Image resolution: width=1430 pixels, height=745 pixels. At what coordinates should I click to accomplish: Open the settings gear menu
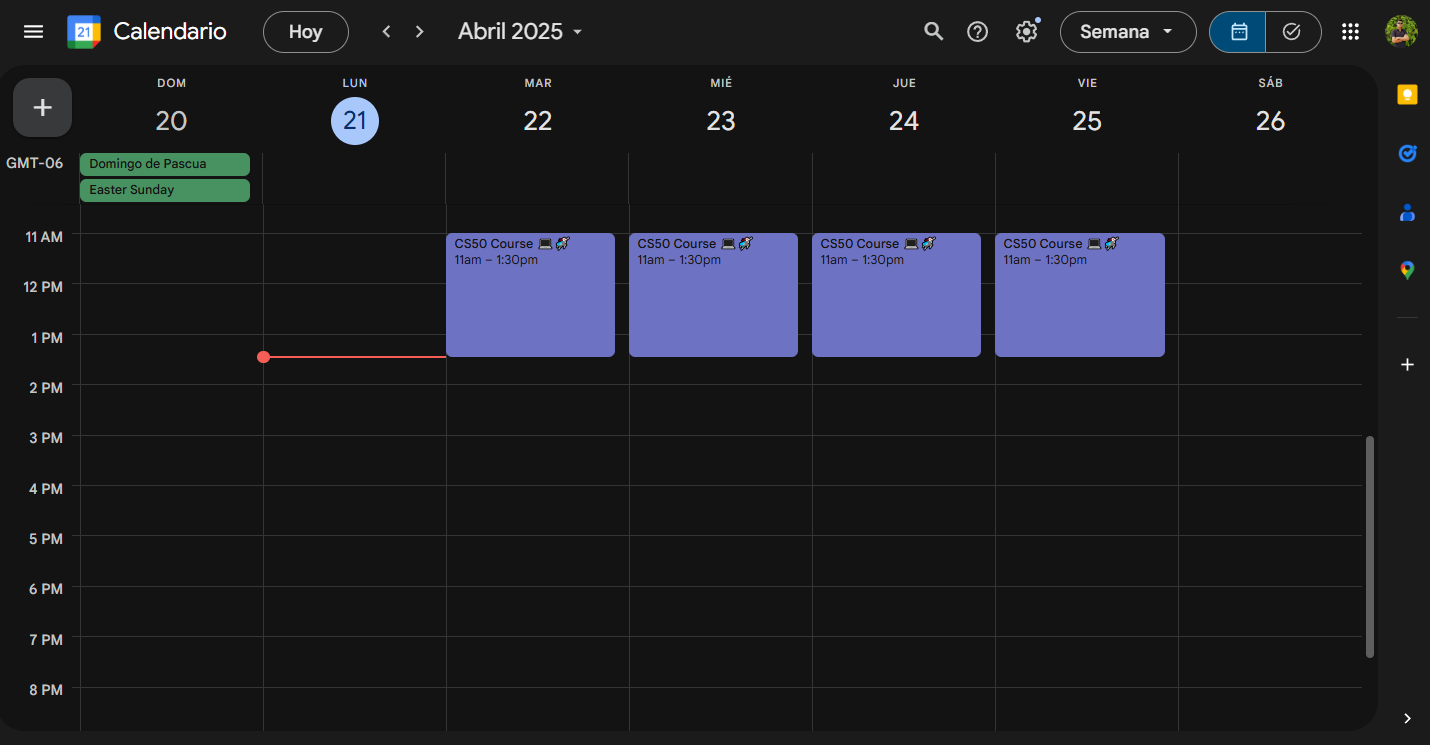tap(1026, 32)
